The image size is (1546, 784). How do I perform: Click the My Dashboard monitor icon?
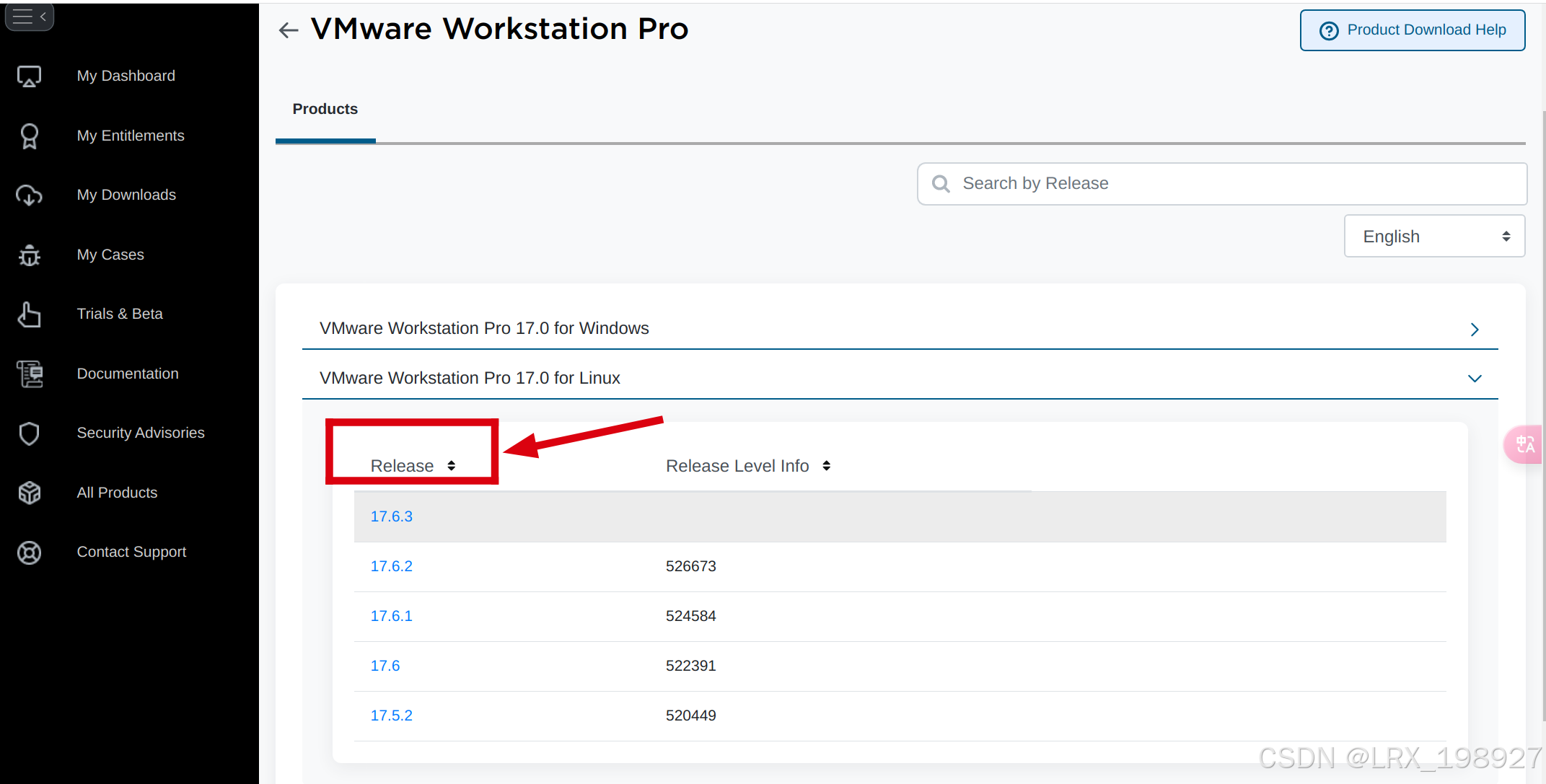[x=29, y=76]
